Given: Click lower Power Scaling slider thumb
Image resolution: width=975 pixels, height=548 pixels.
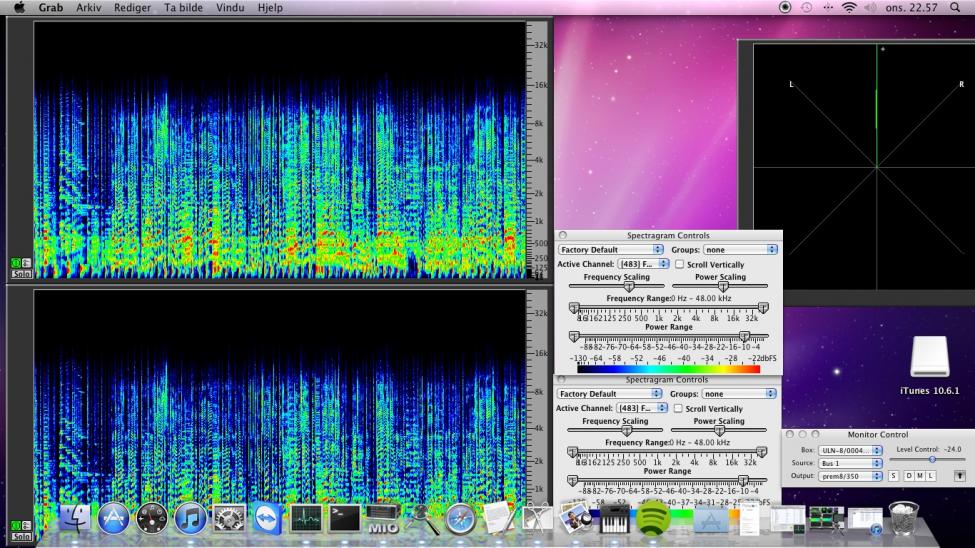Looking at the screenshot, I should point(719,430).
